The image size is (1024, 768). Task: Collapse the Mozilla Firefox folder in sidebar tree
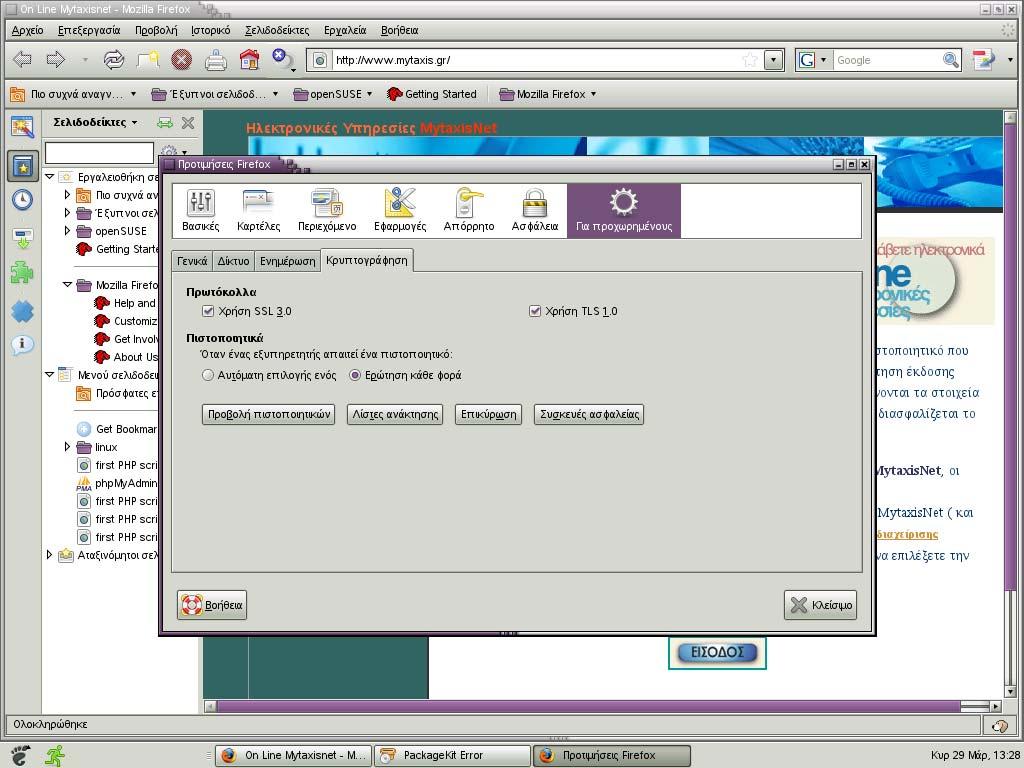click(x=67, y=285)
